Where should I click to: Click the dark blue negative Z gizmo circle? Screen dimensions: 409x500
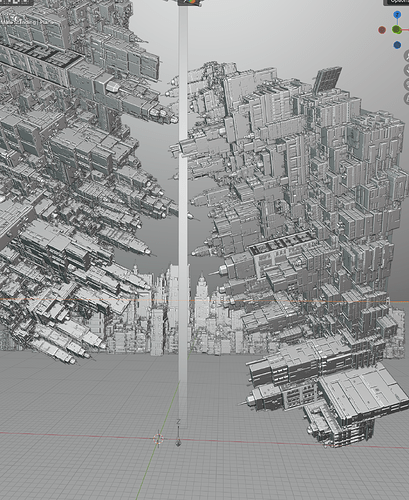397,45
